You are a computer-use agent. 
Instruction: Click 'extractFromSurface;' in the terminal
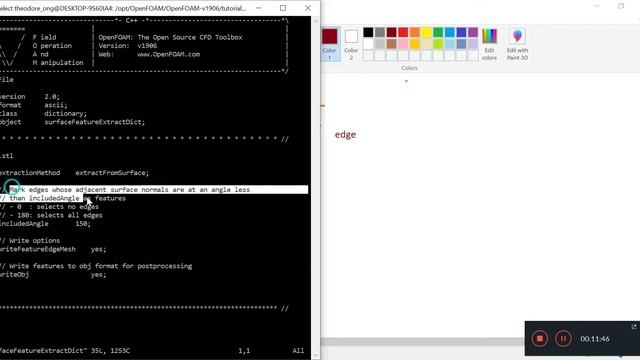(x=112, y=173)
